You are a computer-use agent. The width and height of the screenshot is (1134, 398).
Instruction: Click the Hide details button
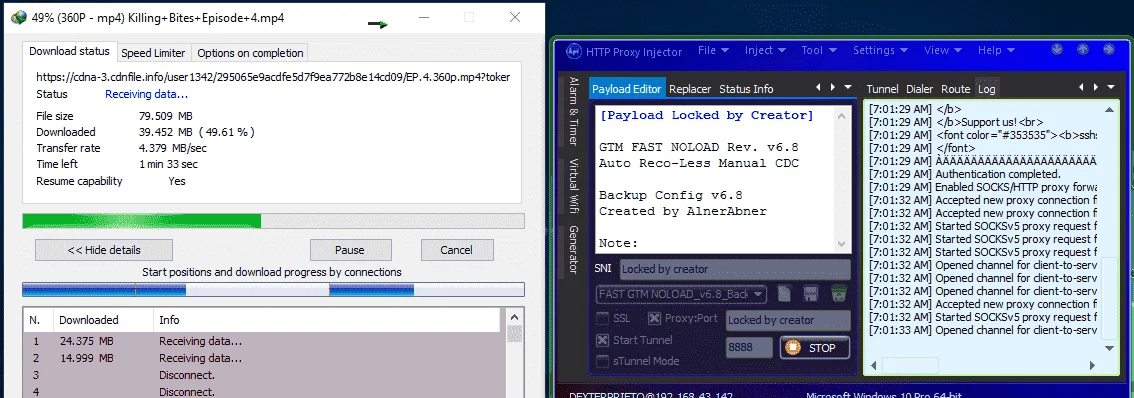pyautogui.click(x=104, y=250)
